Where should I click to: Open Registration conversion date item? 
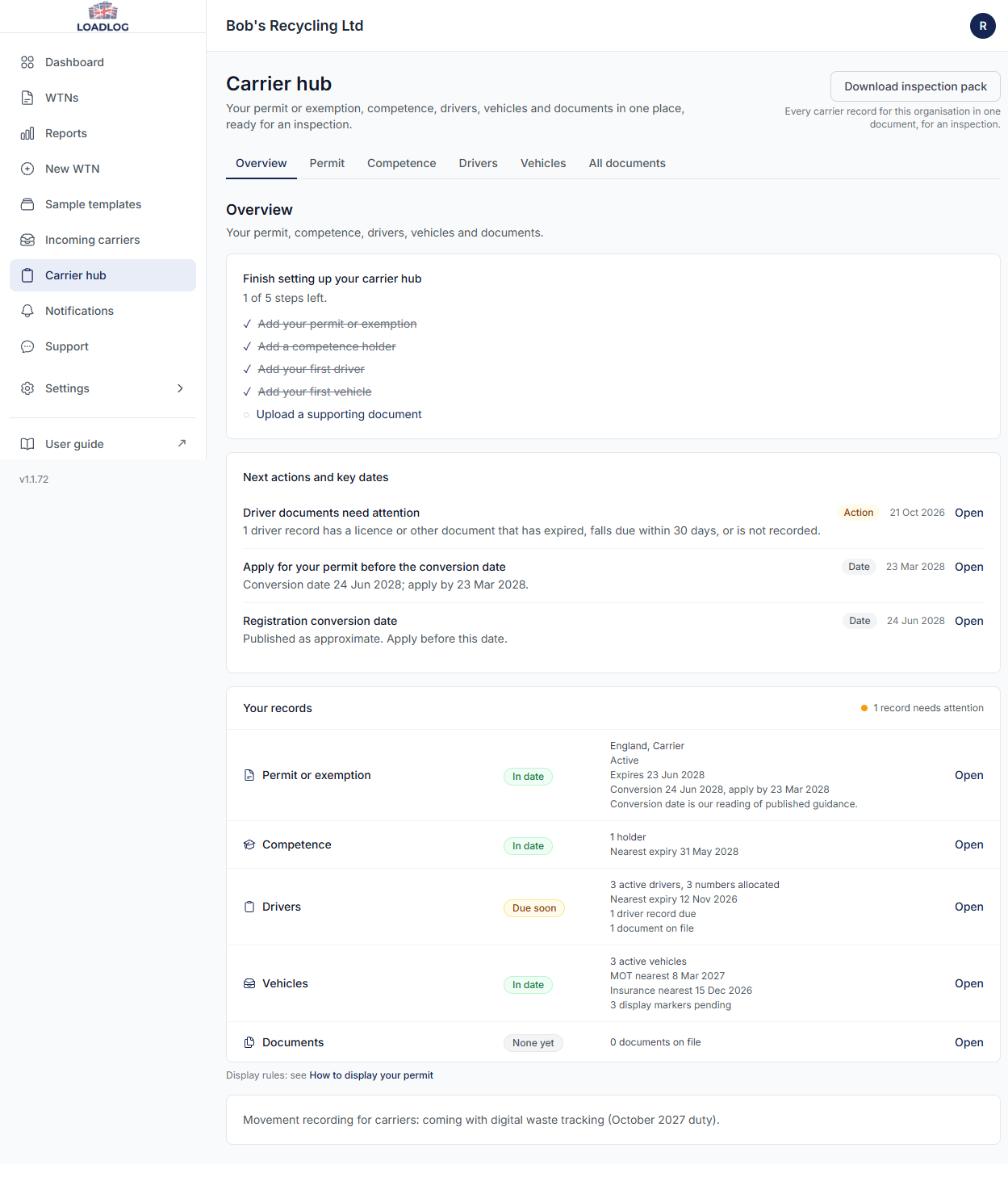pyautogui.click(x=968, y=621)
